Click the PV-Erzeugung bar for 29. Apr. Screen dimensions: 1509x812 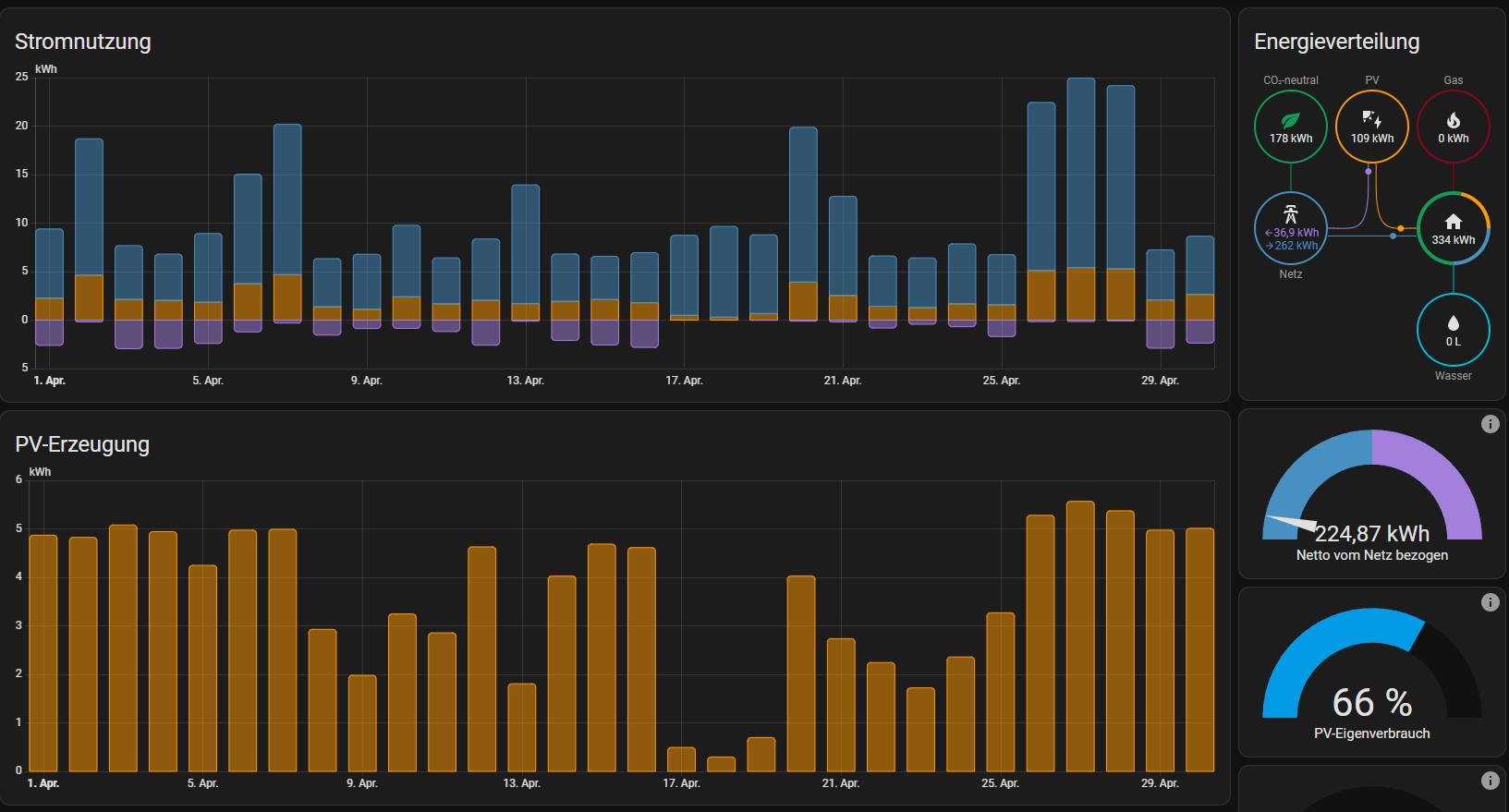[1161, 650]
